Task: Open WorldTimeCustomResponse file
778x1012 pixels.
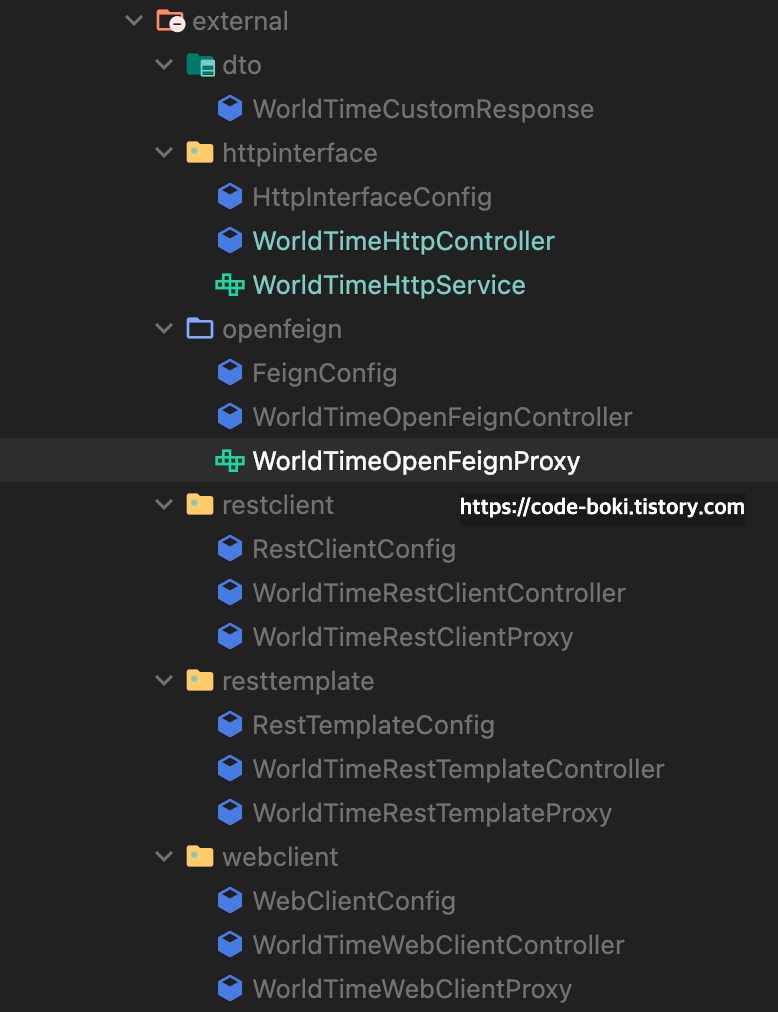Action: 424,109
